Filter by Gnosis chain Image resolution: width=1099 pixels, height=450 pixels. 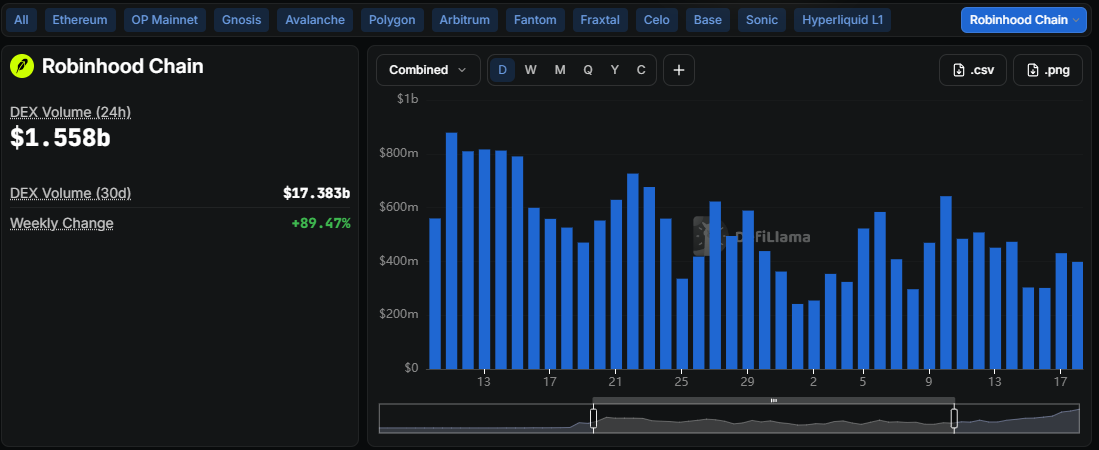click(241, 20)
